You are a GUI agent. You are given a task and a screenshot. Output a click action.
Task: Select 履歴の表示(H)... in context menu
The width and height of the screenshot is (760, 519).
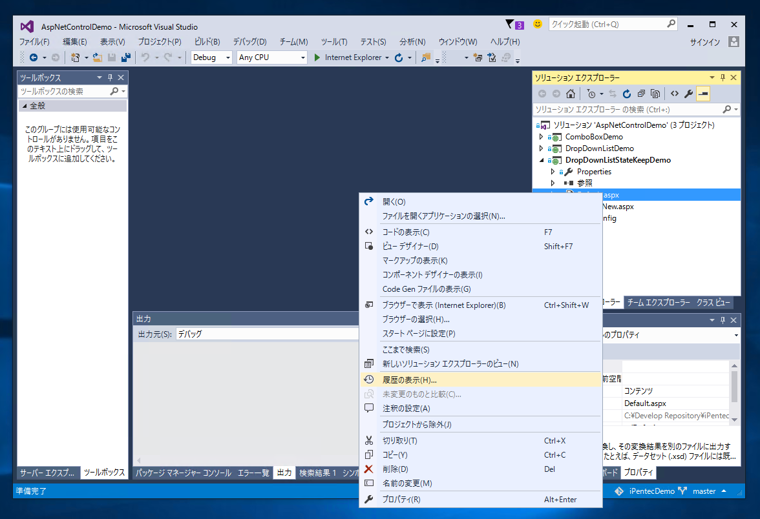coord(480,380)
